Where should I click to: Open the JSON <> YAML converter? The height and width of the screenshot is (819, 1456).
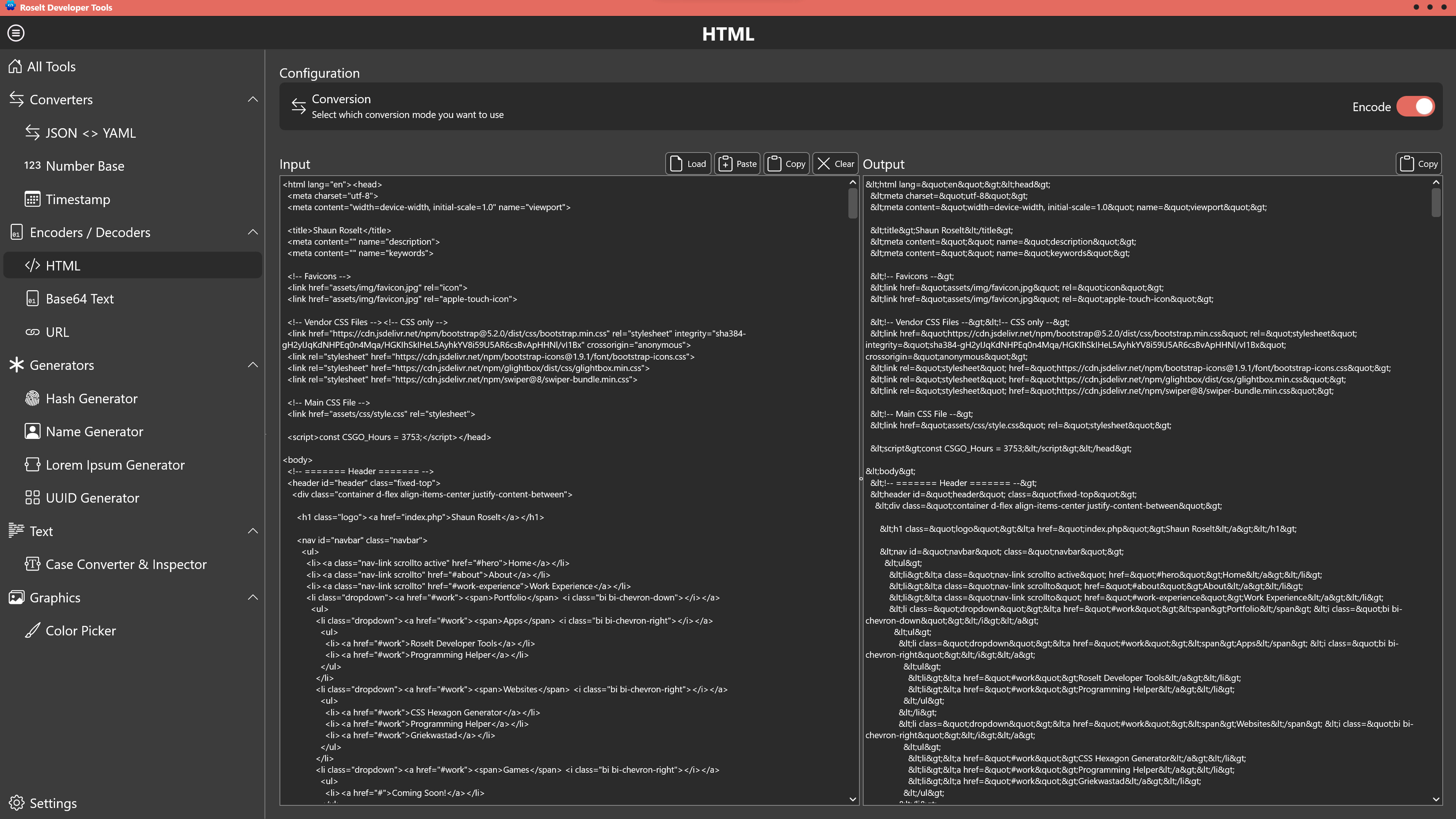click(90, 133)
